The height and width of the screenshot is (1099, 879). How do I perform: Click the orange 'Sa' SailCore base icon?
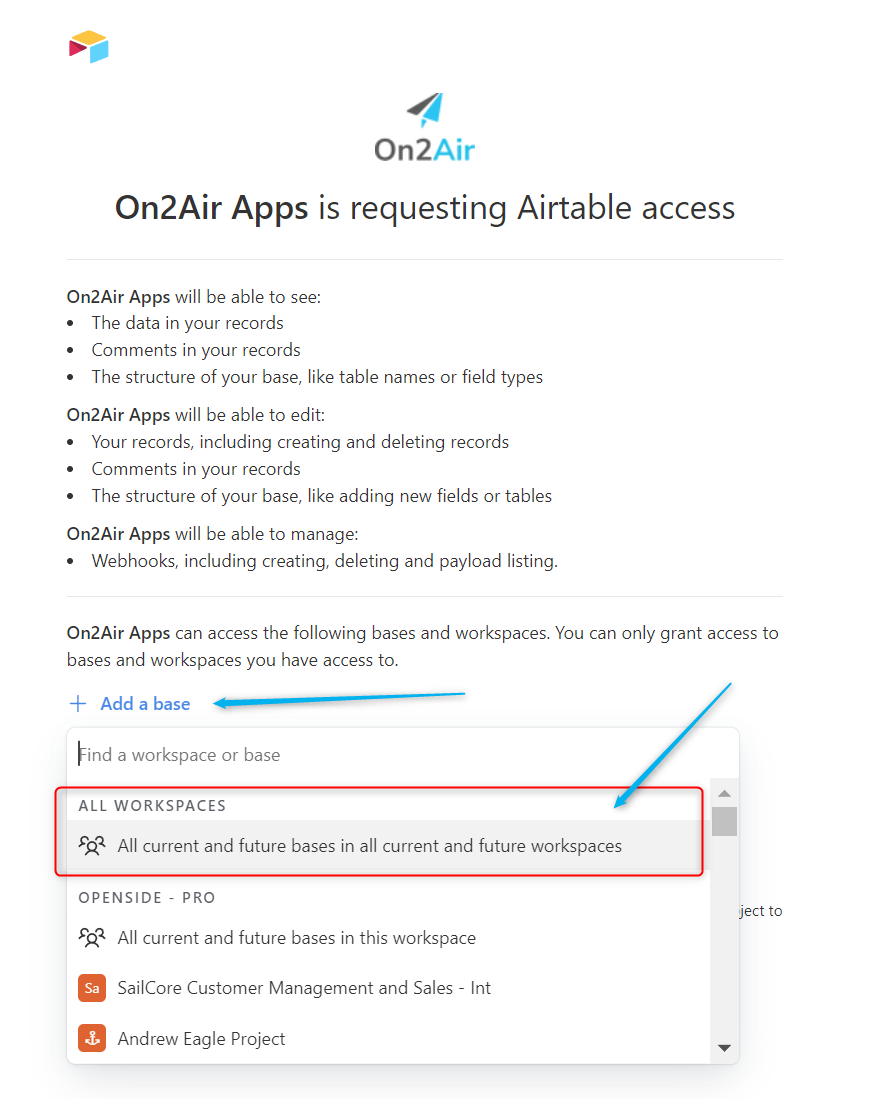92,988
